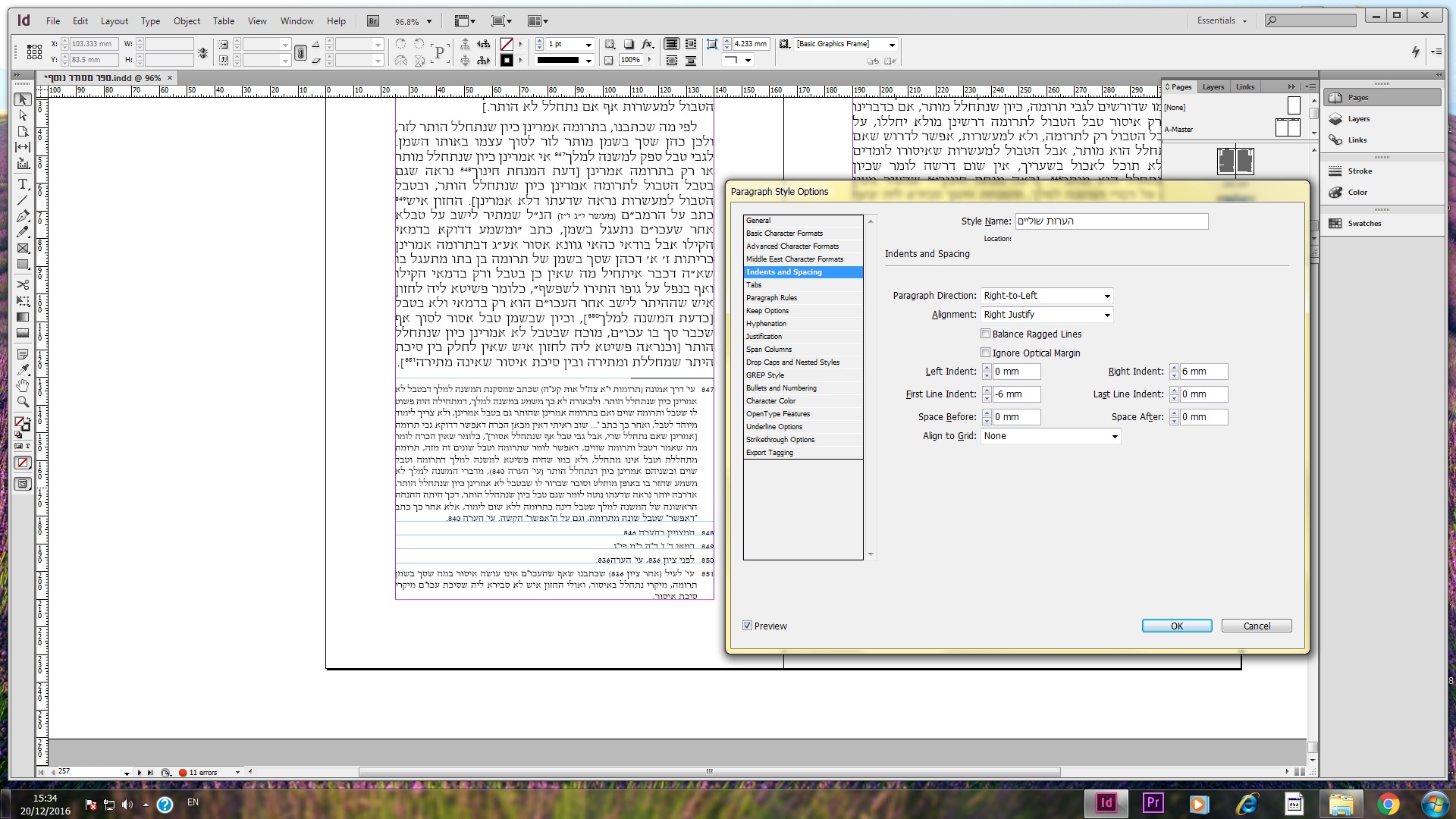Click OK in Paragraph Style Options
Viewport: 1456px width, 819px height.
tap(1176, 626)
